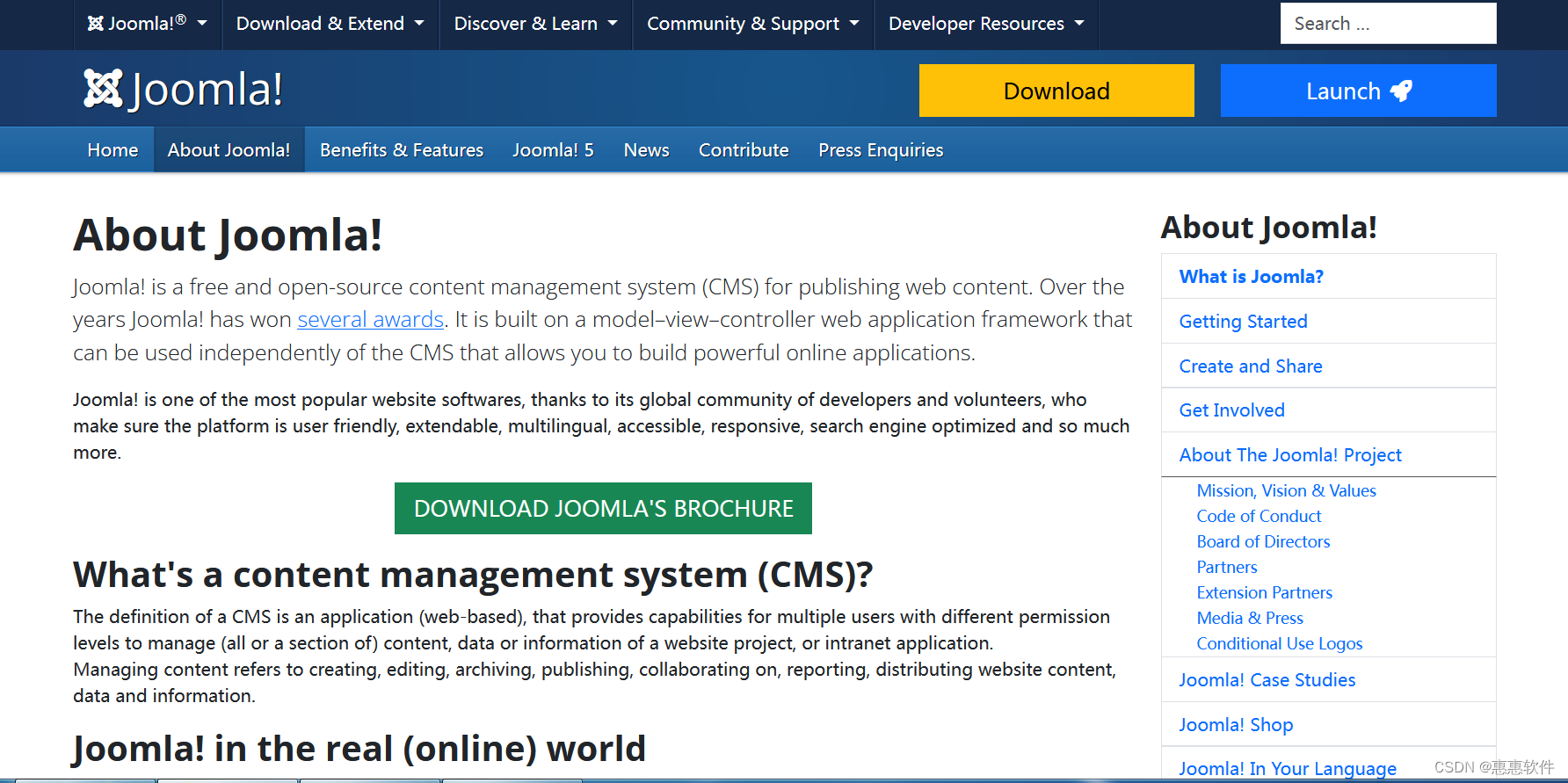Open the Extension Partners sublink

click(x=1264, y=593)
